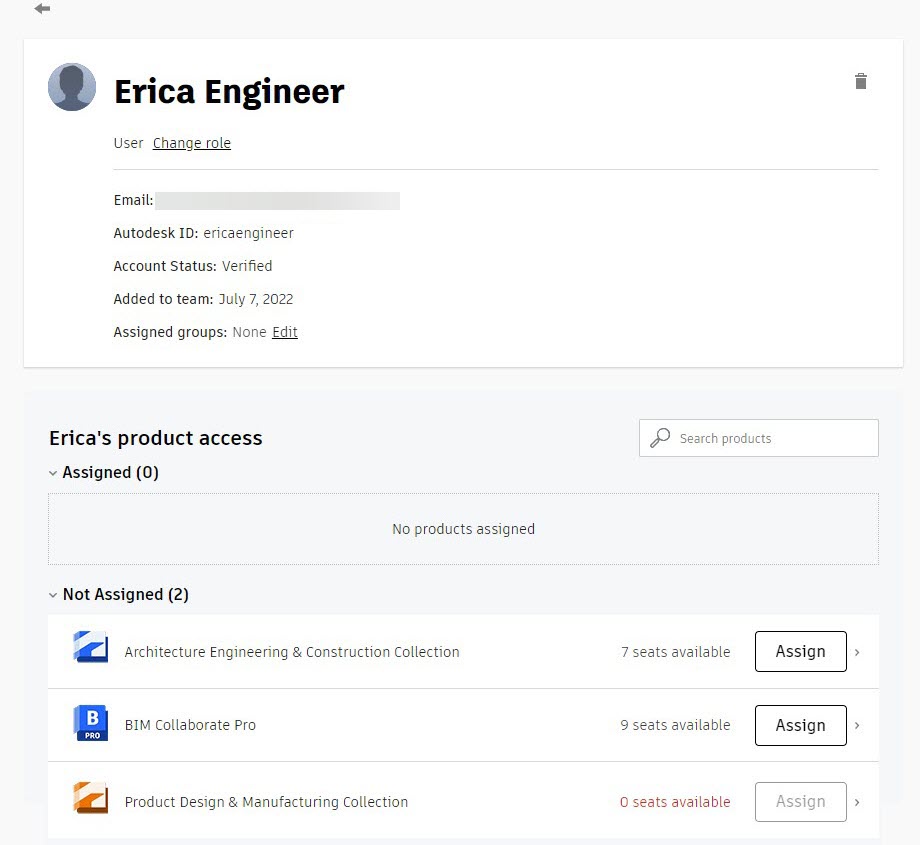Click Product Design & Manufacturing Collection icon

pyautogui.click(x=90, y=798)
